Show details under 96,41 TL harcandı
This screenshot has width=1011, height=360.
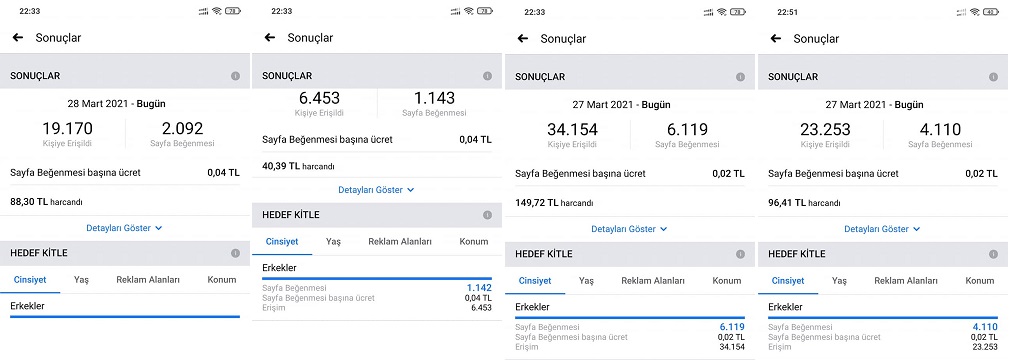(883, 229)
